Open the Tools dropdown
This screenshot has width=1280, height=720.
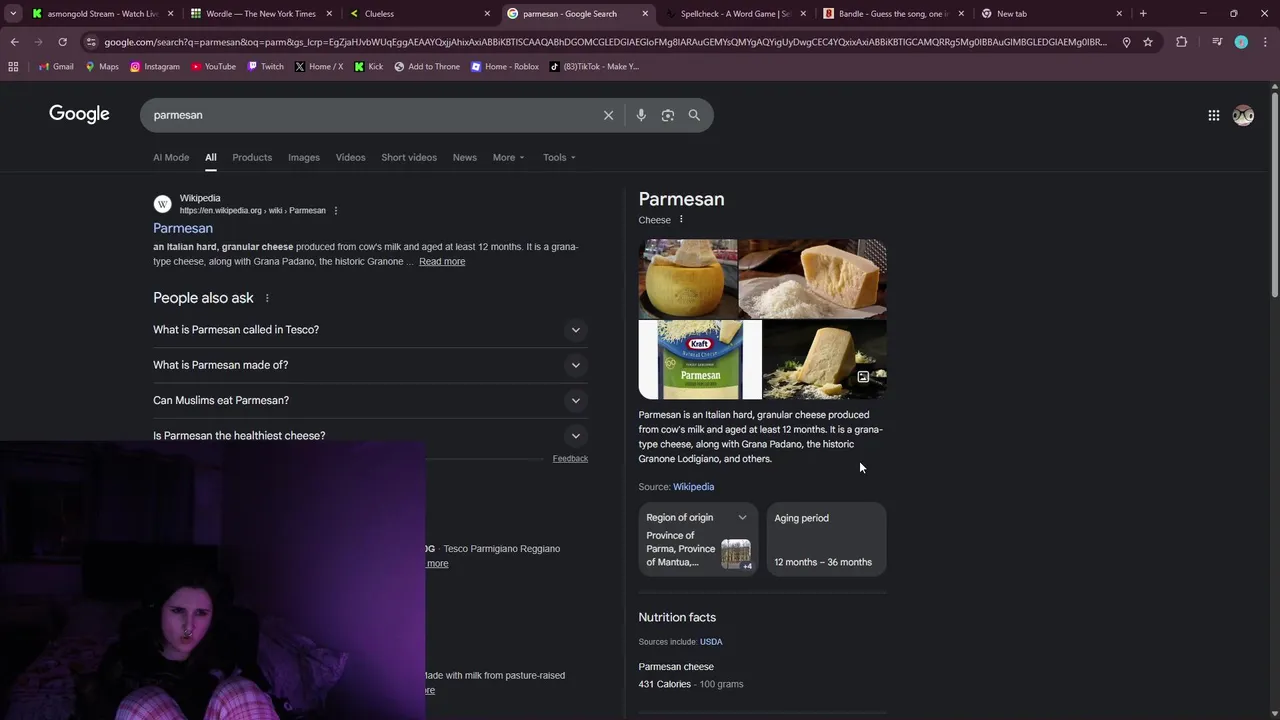pos(559,157)
